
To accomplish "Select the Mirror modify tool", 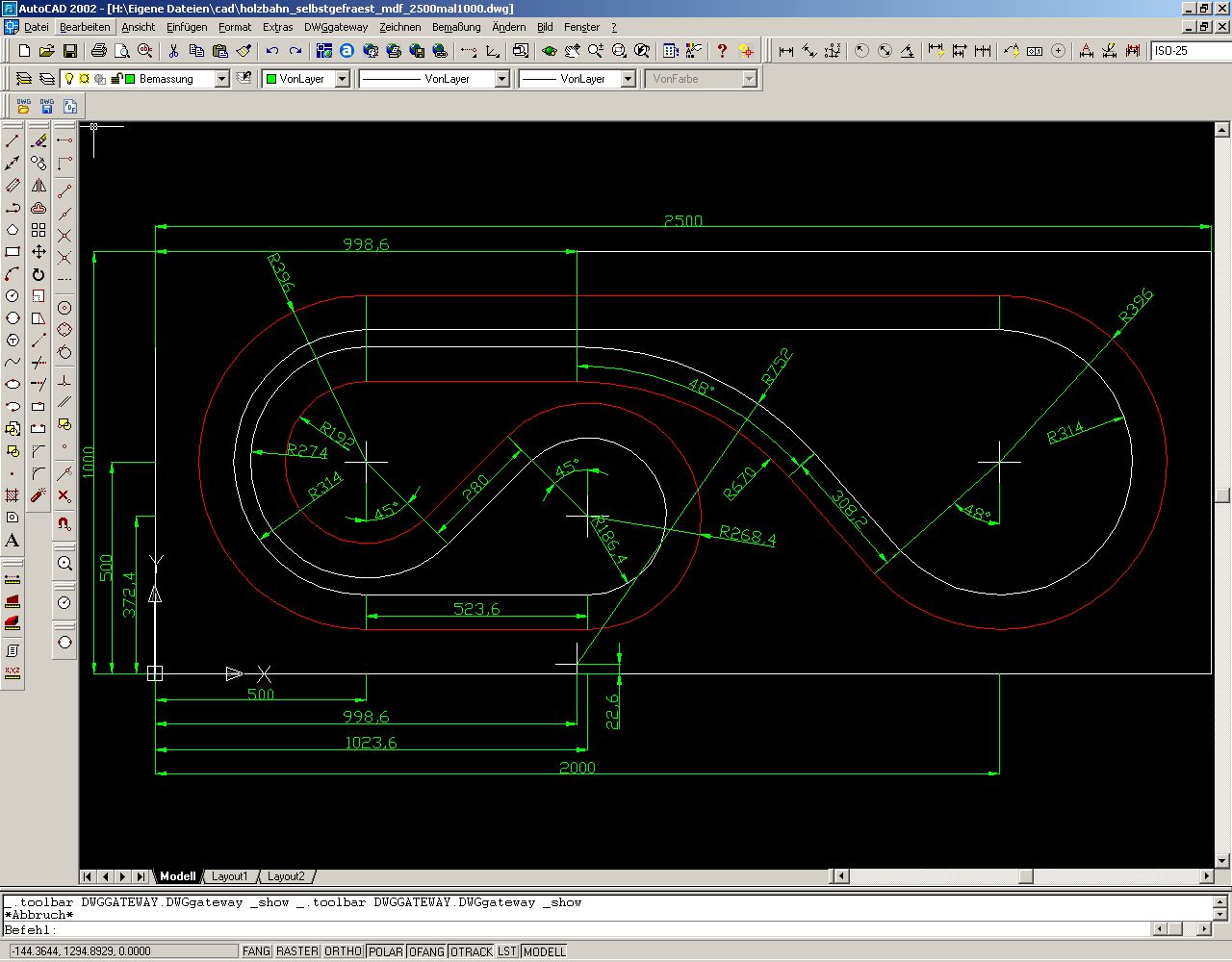I will [x=38, y=186].
